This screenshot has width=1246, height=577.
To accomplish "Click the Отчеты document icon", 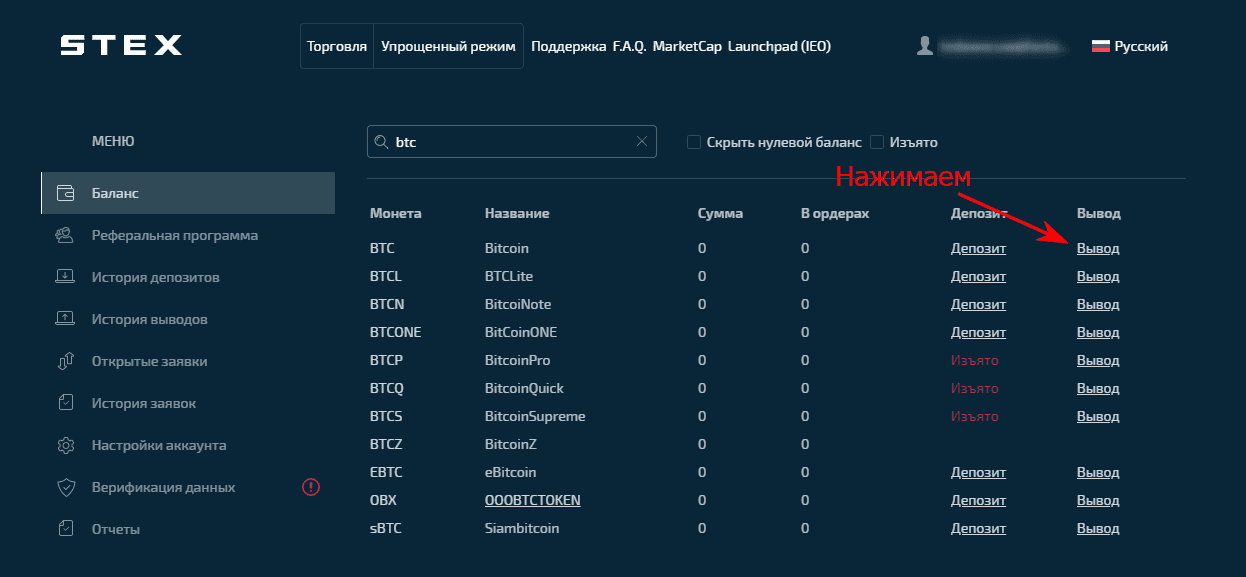I will tap(66, 529).
